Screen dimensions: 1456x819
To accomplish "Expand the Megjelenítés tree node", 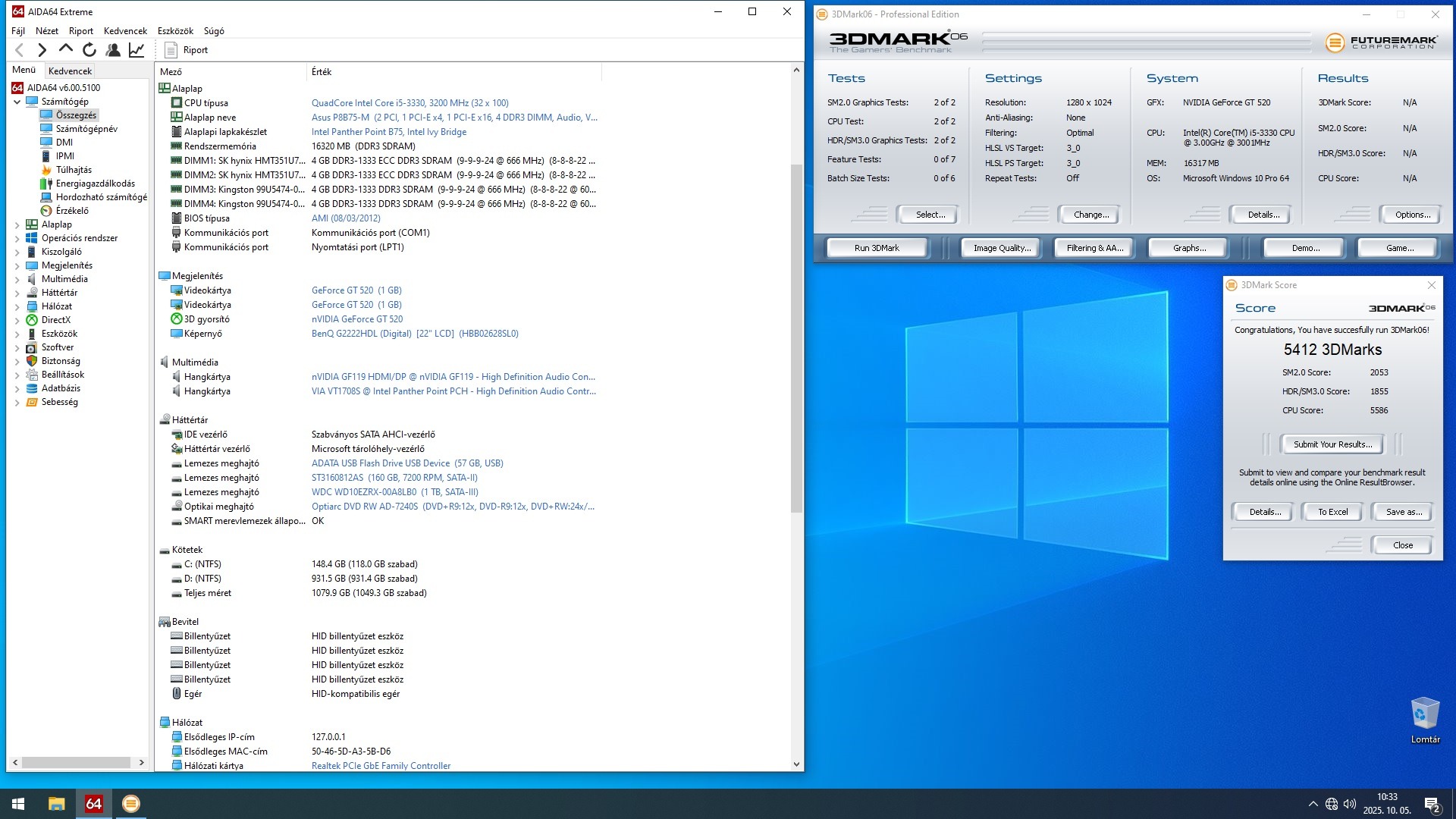I will pyautogui.click(x=17, y=265).
